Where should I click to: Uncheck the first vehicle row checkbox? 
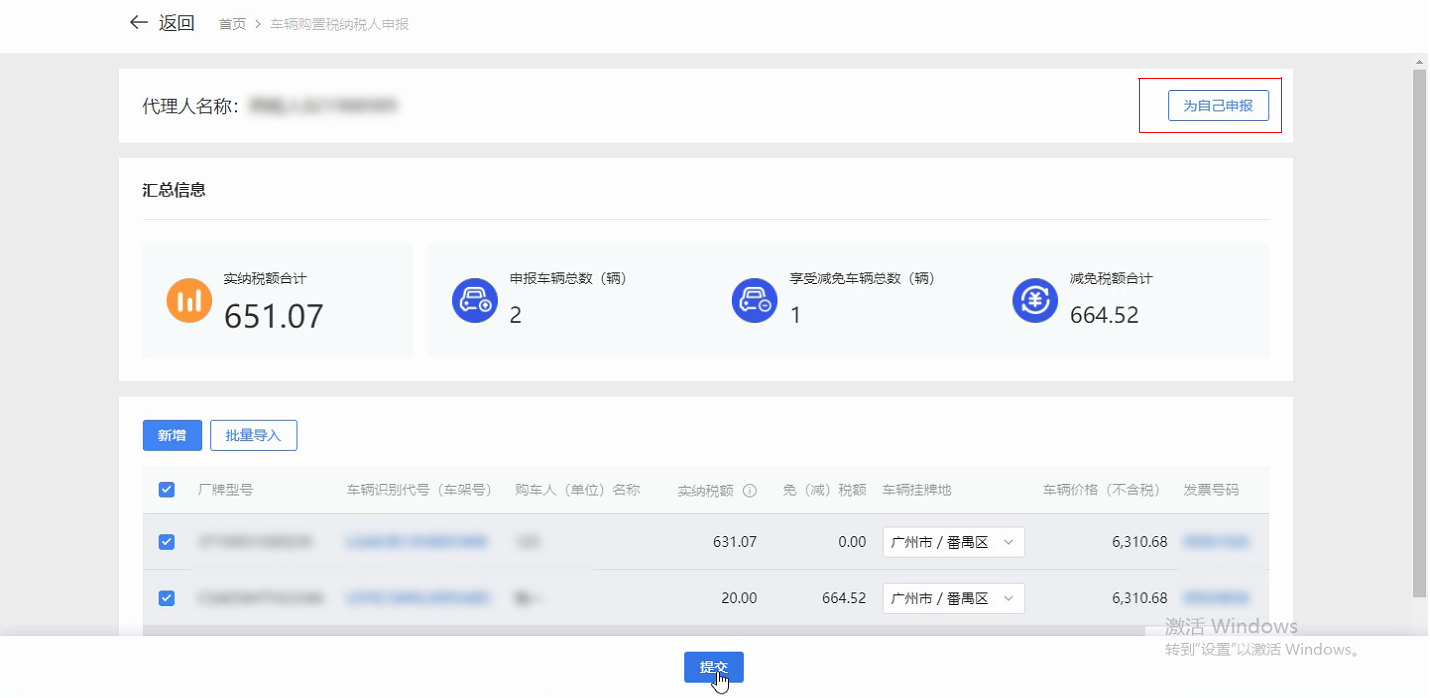point(167,542)
